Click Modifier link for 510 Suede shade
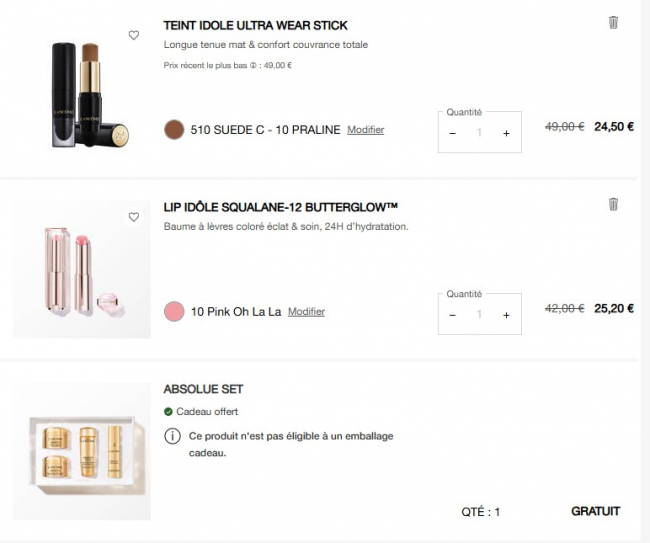This screenshot has height=543, width=650. pos(365,130)
